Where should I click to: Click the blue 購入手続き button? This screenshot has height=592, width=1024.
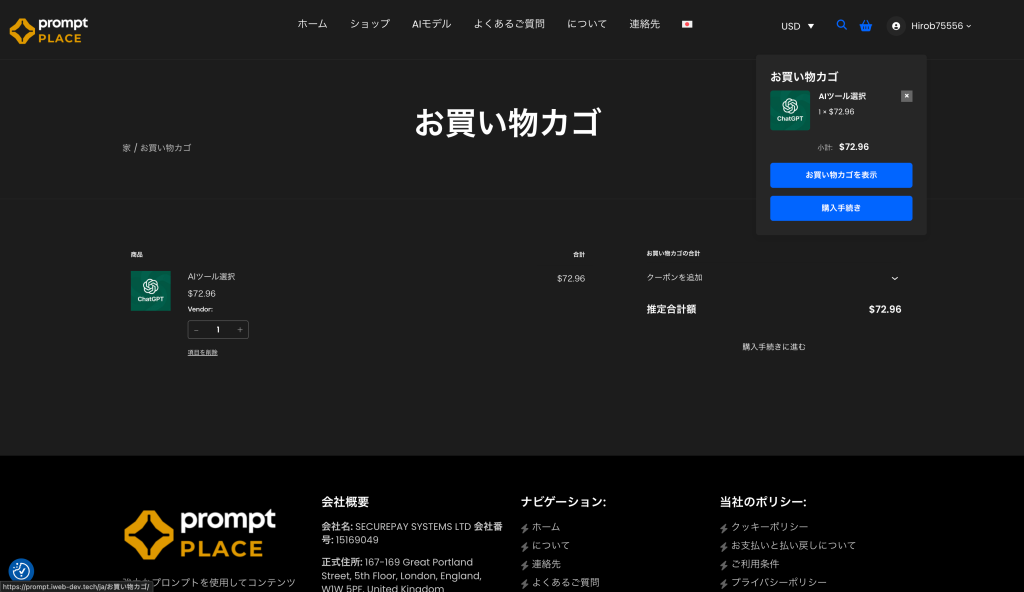[840, 208]
